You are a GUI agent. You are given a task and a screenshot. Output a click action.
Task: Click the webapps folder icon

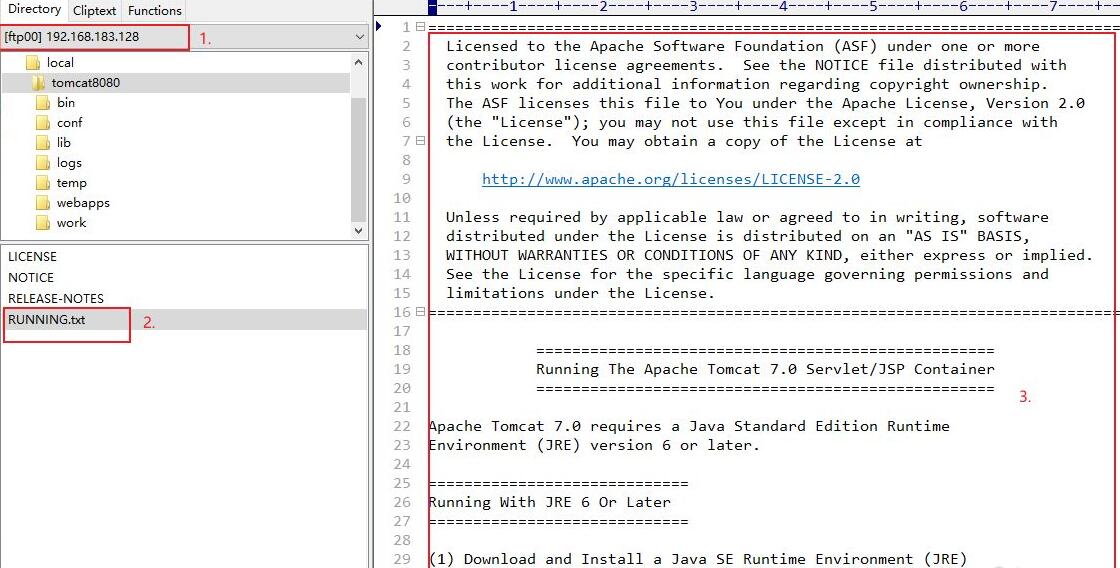point(43,202)
